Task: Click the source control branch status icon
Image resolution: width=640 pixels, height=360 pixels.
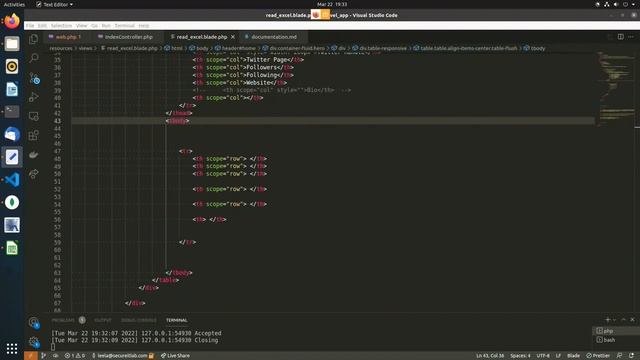Action: 44,356
